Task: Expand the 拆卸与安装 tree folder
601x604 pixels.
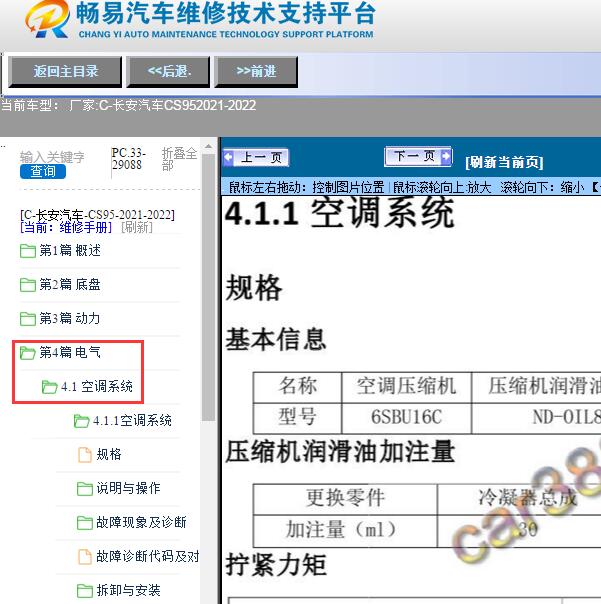Action: 128,590
